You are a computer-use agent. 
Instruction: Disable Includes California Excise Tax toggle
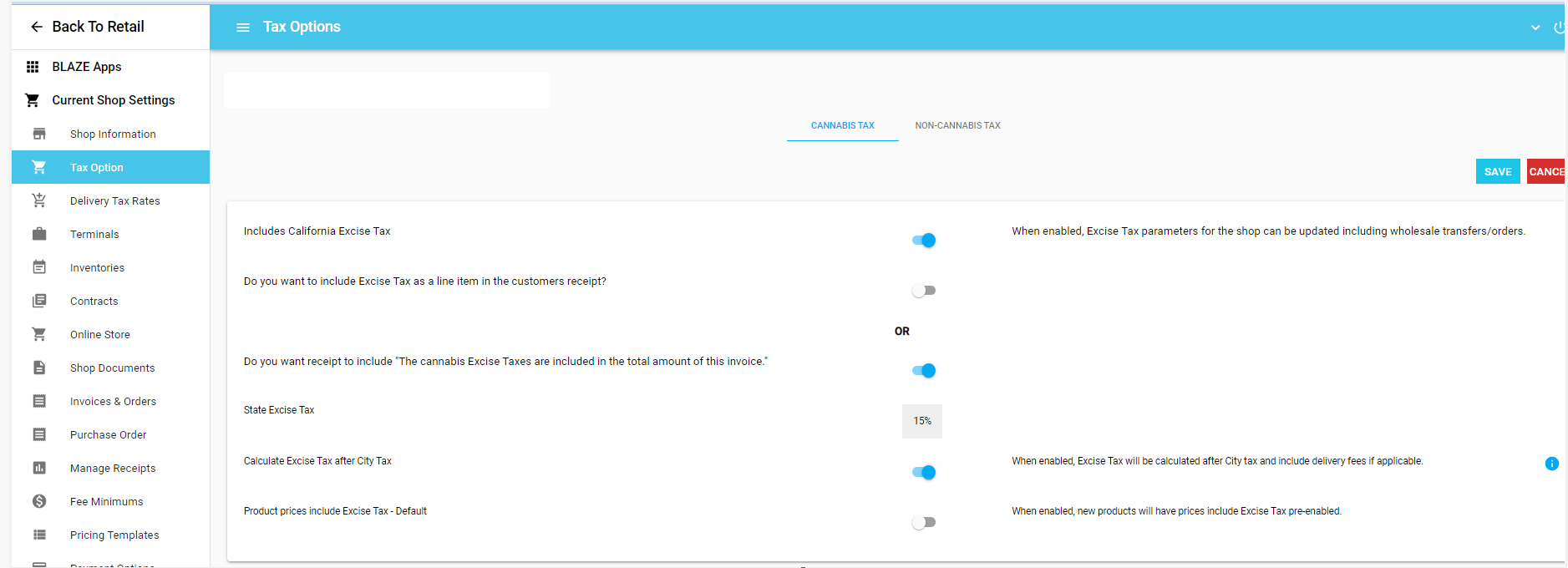924,241
